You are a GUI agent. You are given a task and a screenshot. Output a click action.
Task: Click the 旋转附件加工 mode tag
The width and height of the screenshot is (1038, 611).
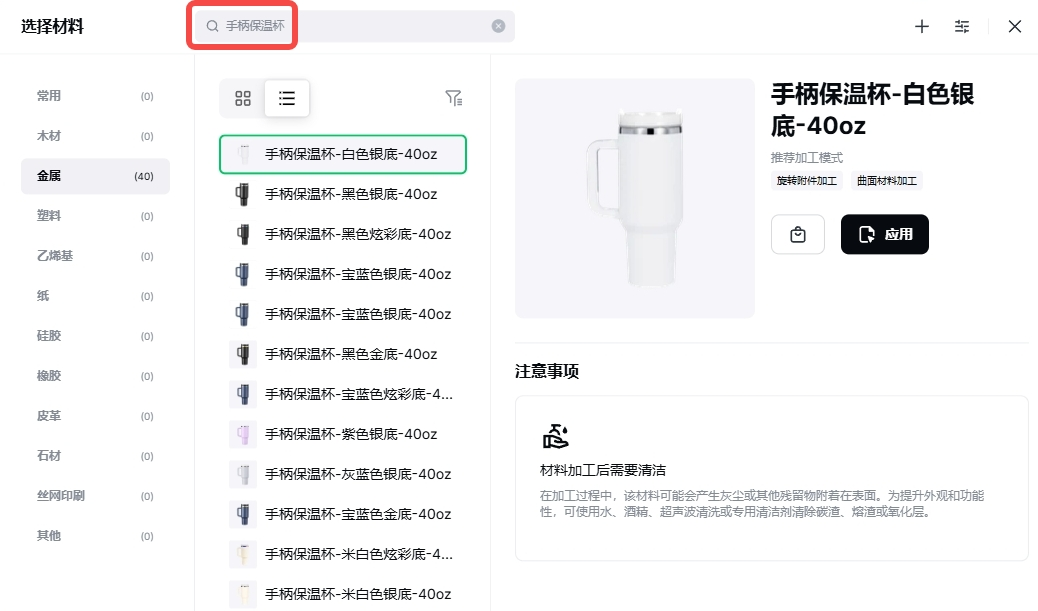[807, 181]
